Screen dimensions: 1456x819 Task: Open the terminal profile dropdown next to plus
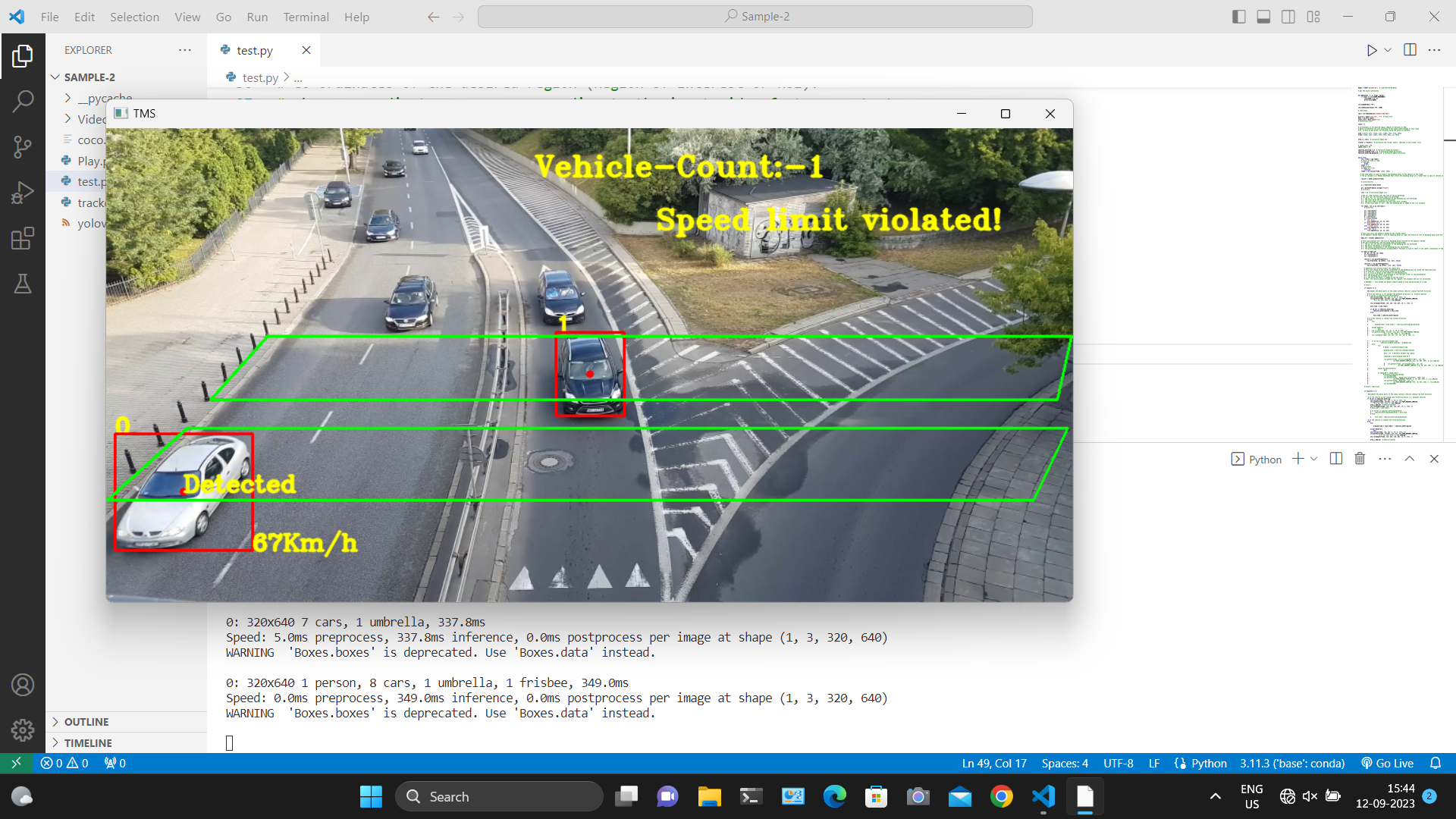(x=1313, y=458)
